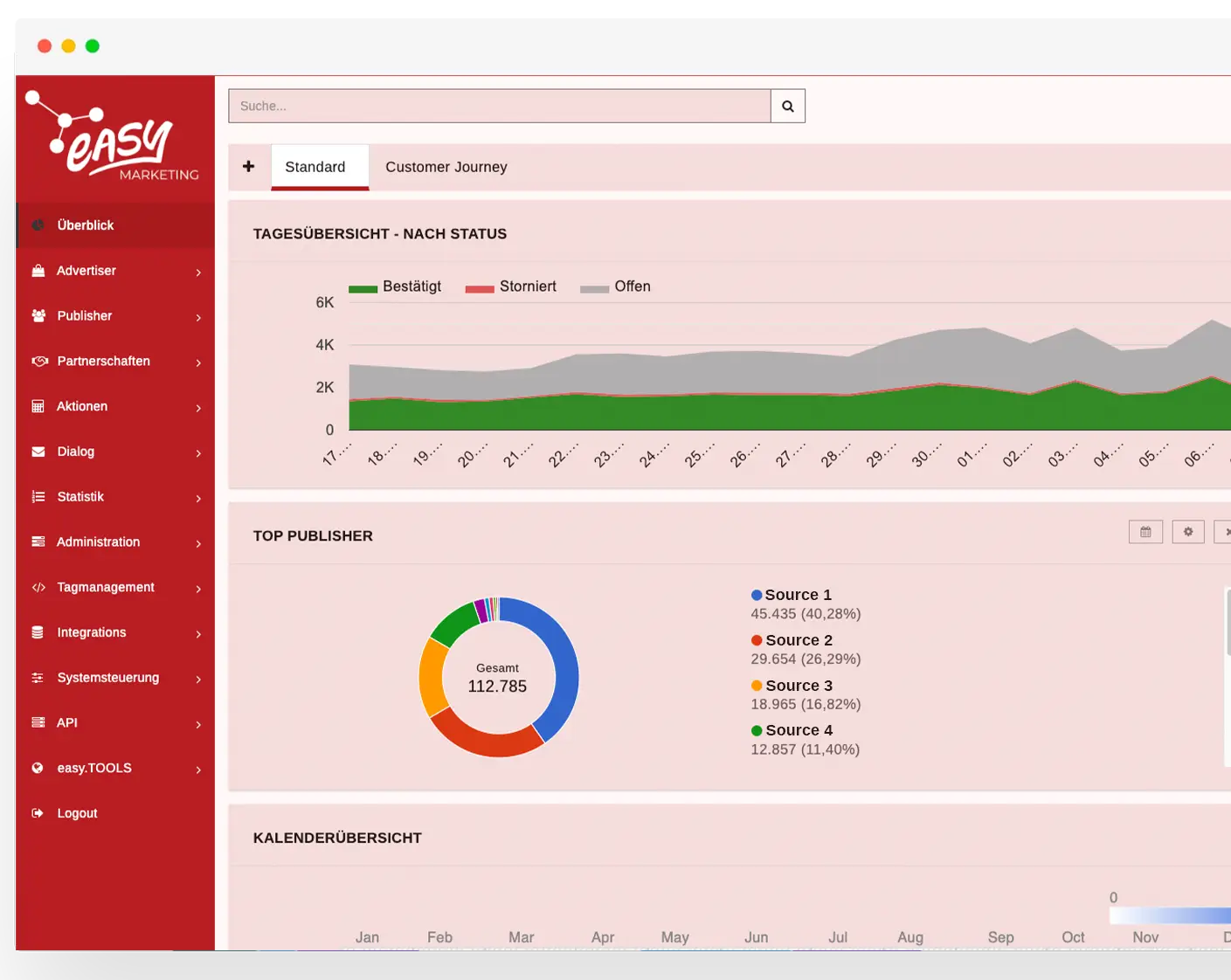The image size is (1231, 980).
Task: Switch to the Customer Journey tab
Action: [446, 167]
